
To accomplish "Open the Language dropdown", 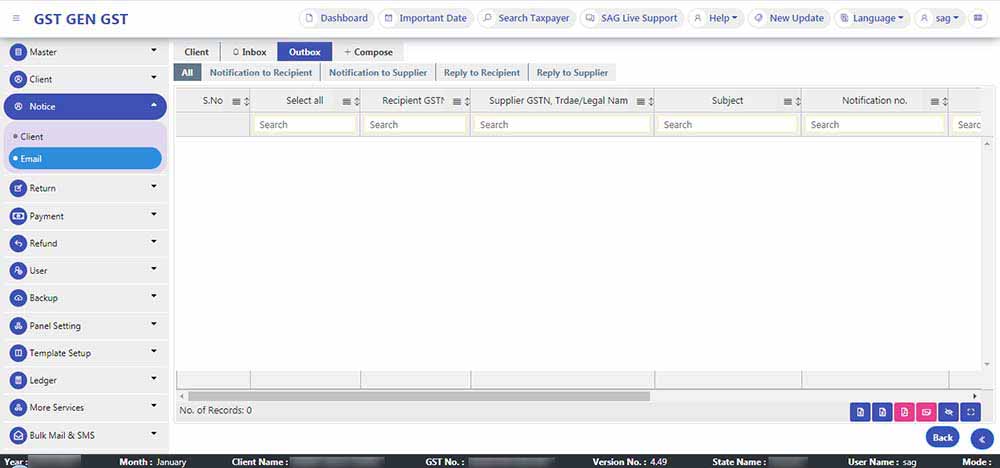I will (x=871, y=18).
